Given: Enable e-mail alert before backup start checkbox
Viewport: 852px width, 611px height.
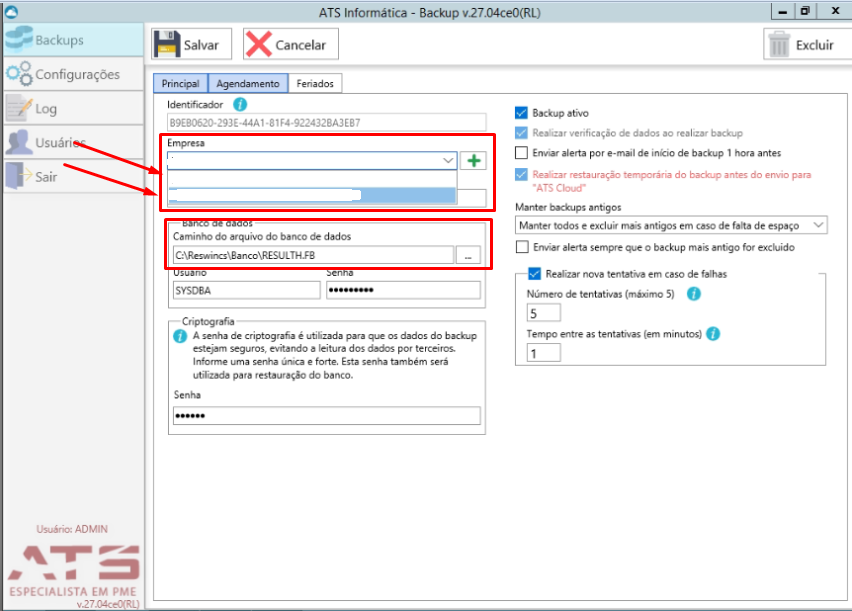Looking at the screenshot, I should [x=521, y=153].
